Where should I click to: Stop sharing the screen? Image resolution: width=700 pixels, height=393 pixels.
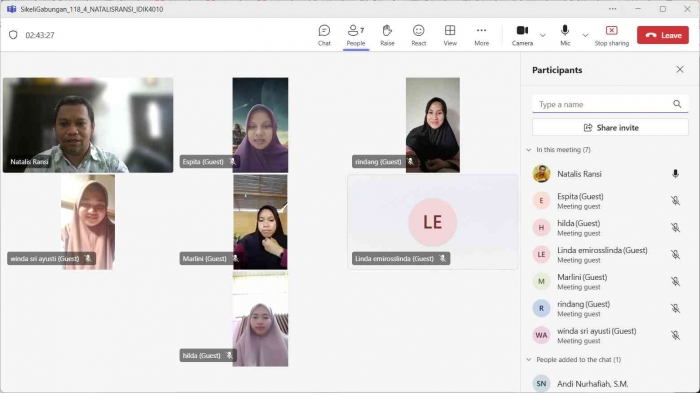612,35
